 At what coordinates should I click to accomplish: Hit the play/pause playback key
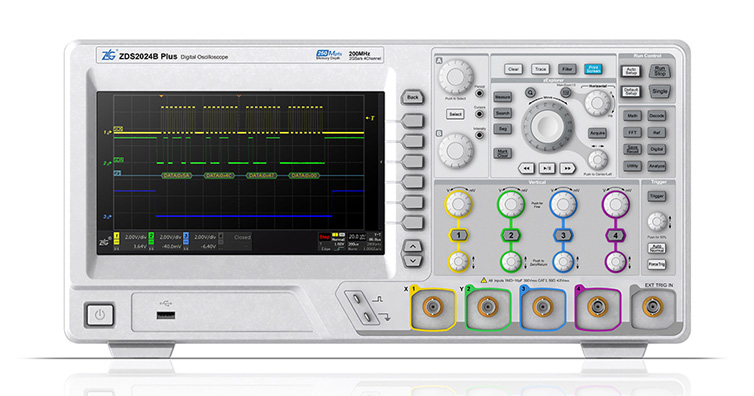547,168
